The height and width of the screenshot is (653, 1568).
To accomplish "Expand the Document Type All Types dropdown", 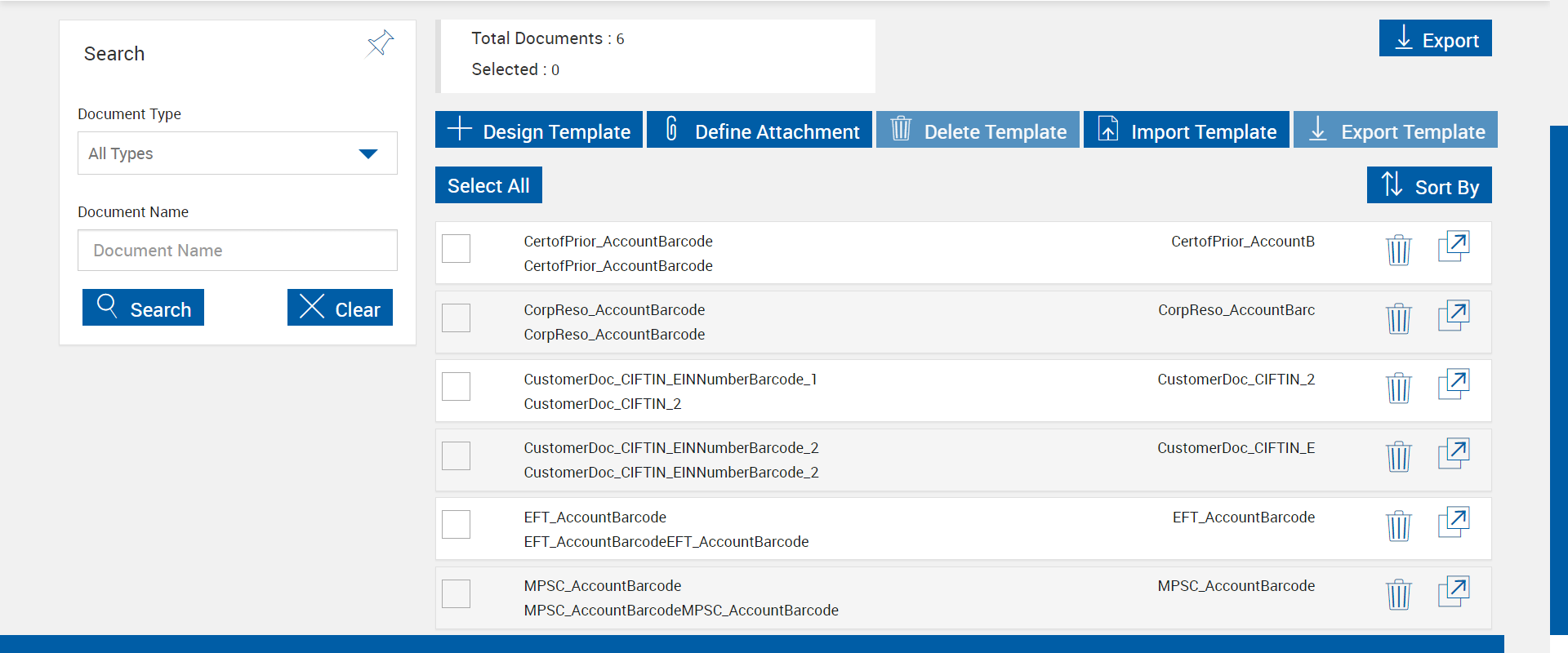I will tap(238, 153).
